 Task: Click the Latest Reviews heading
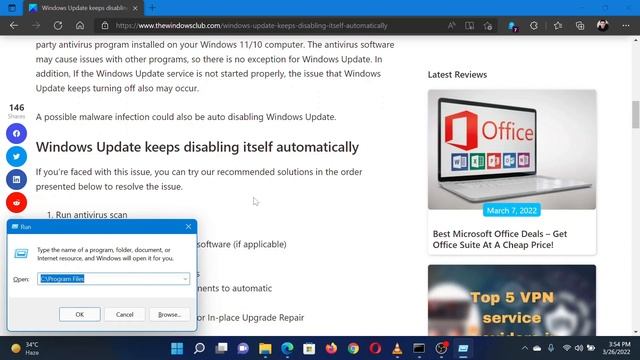click(457, 75)
